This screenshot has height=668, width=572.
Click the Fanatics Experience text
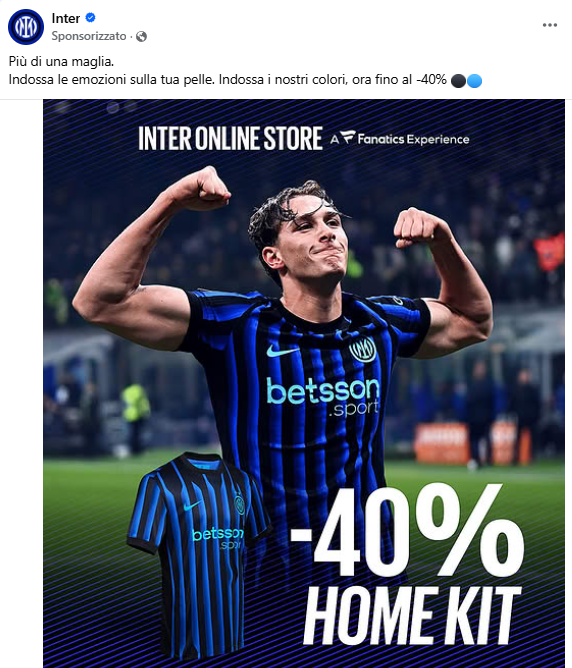[x=413, y=139]
